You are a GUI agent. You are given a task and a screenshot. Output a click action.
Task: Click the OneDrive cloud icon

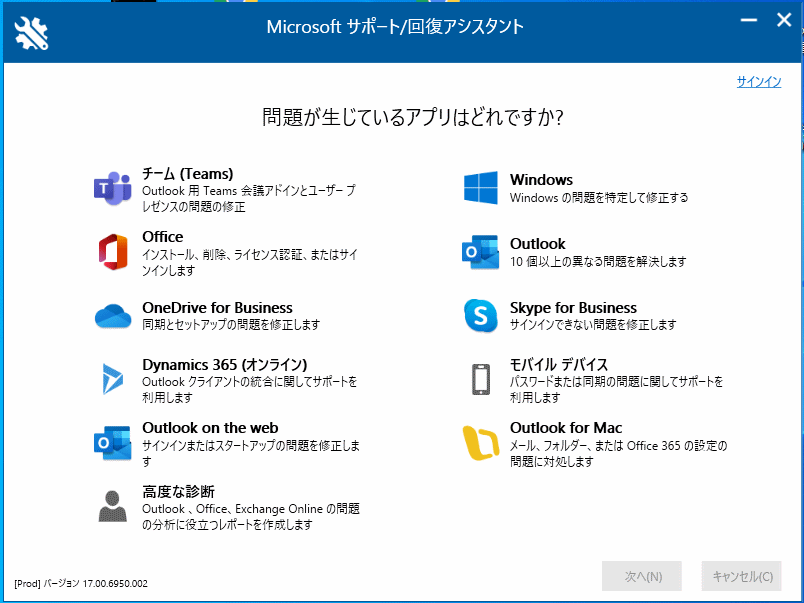coord(113,315)
